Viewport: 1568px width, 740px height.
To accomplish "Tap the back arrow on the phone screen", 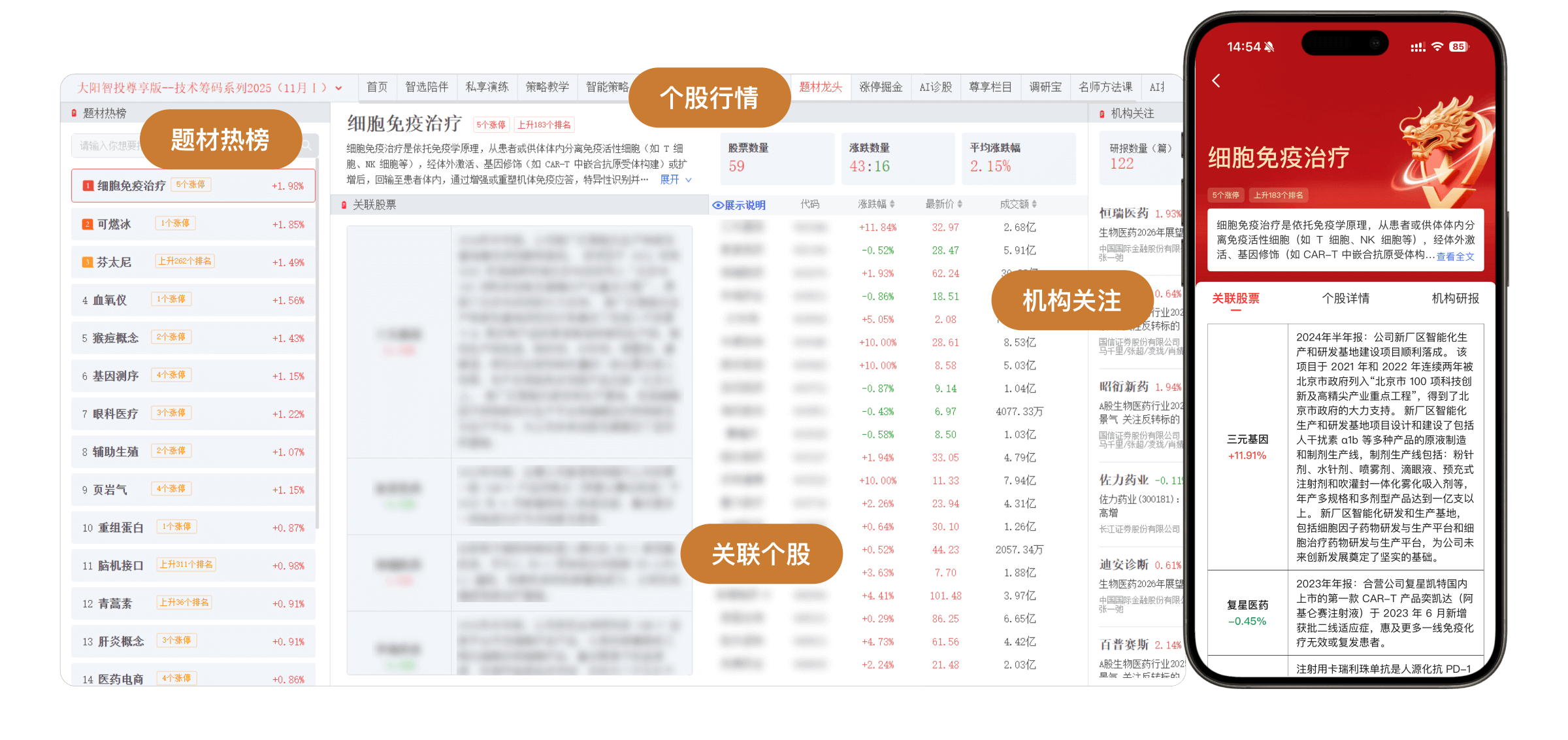I will (1216, 80).
